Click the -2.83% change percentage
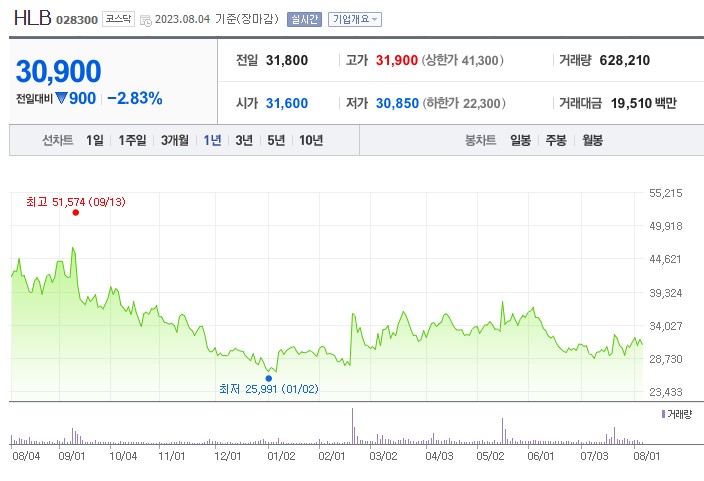Image resolution: width=704 pixels, height=481 pixels. 135,98
